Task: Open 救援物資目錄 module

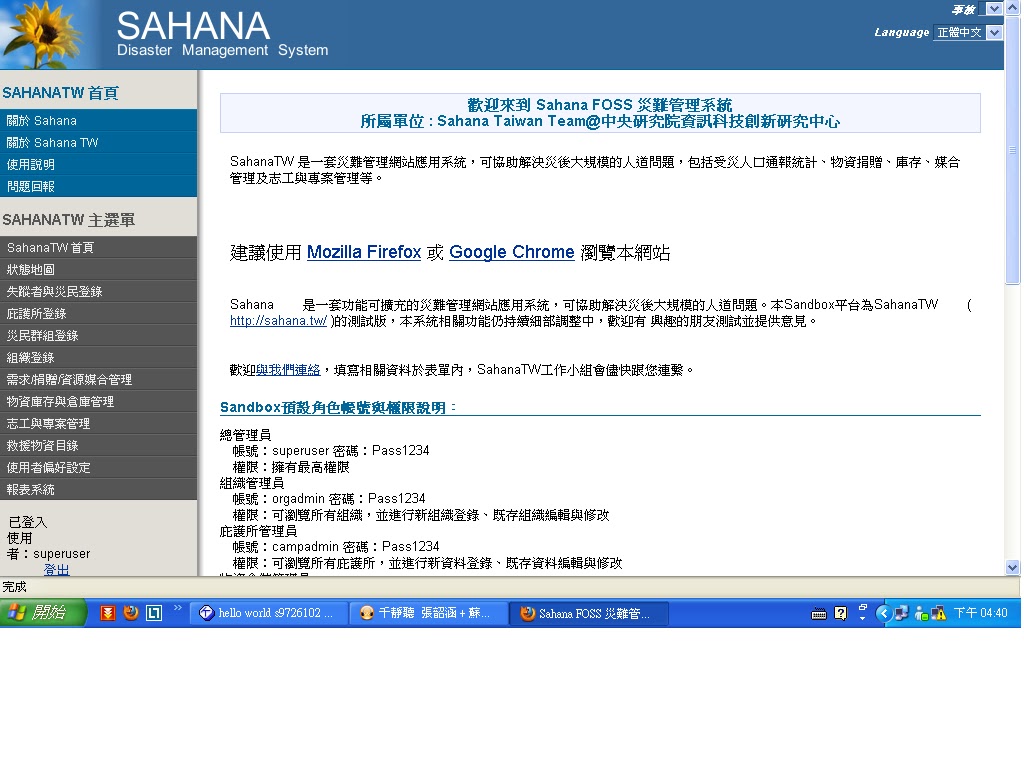Action: [98, 445]
